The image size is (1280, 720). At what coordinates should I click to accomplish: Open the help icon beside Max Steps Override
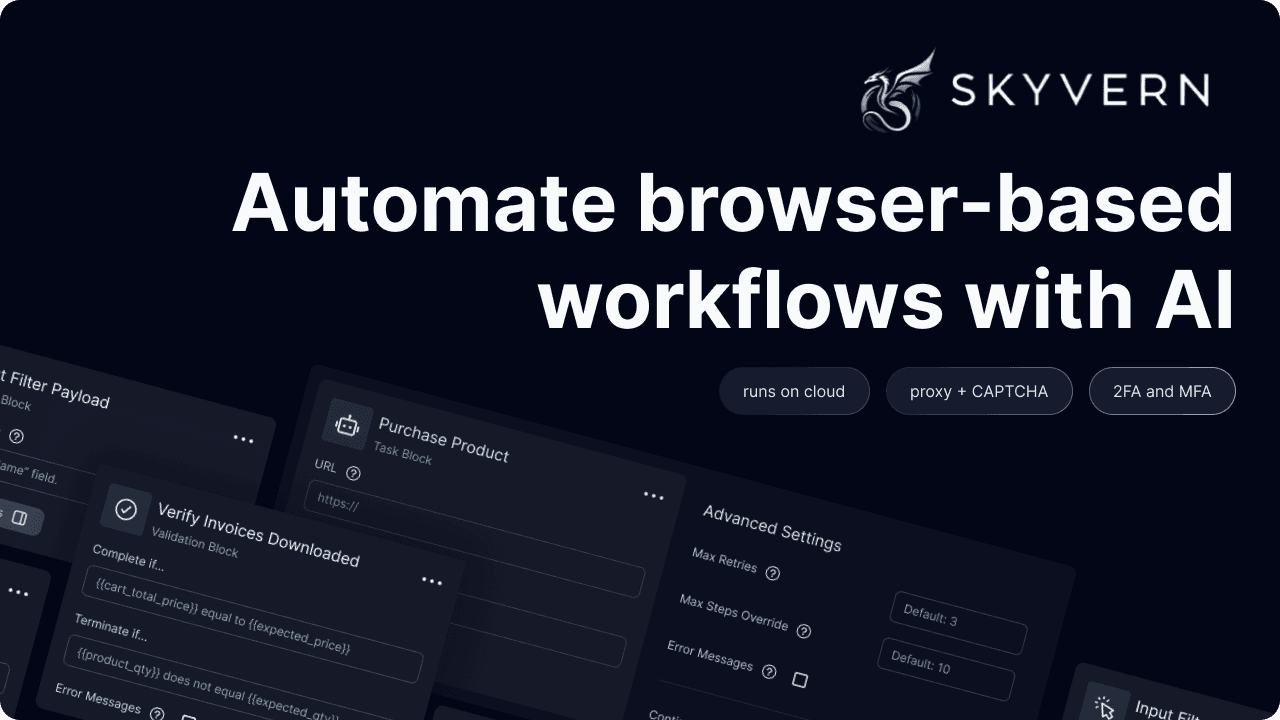click(x=803, y=631)
